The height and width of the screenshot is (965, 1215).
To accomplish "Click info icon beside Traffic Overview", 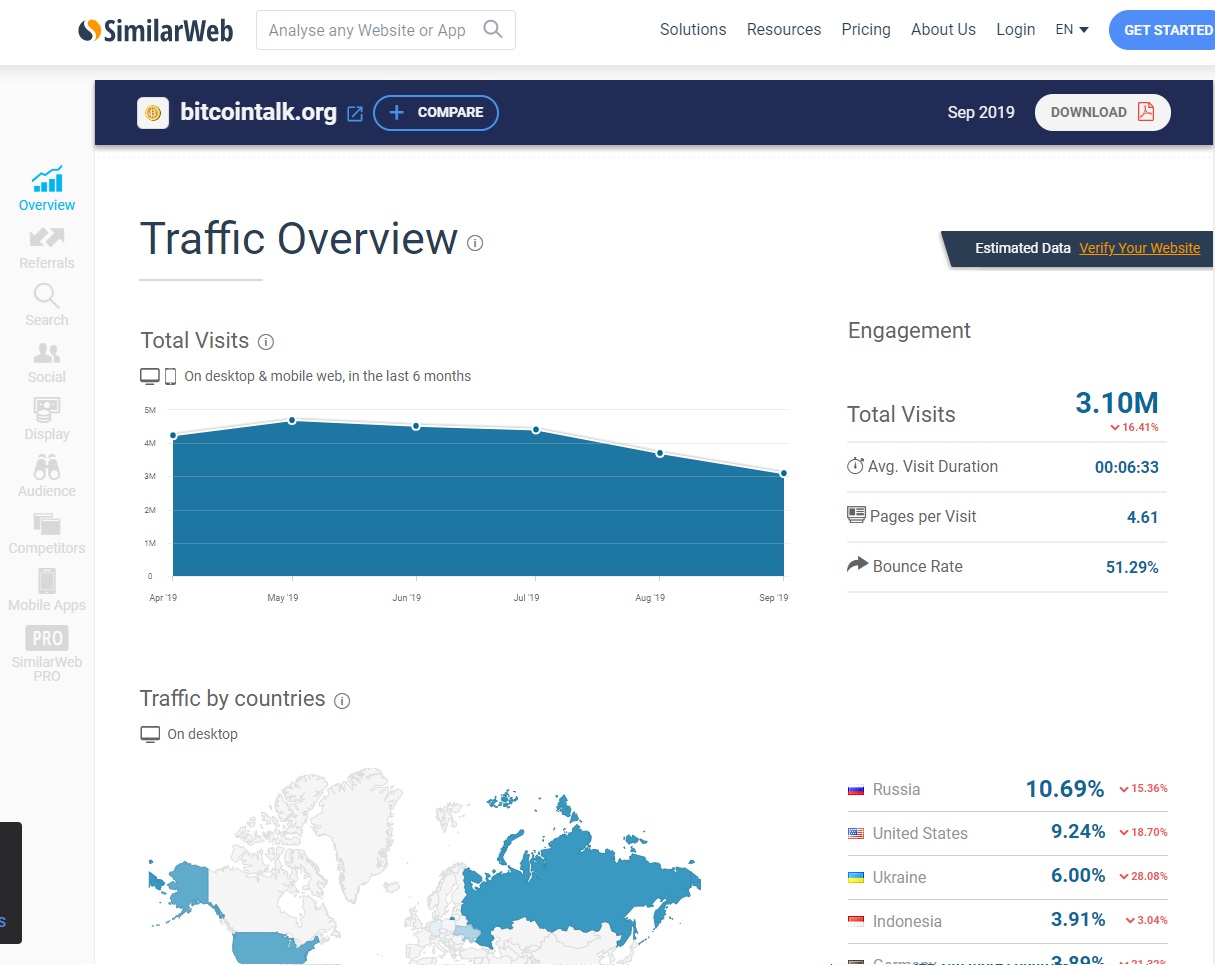I will [x=475, y=243].
